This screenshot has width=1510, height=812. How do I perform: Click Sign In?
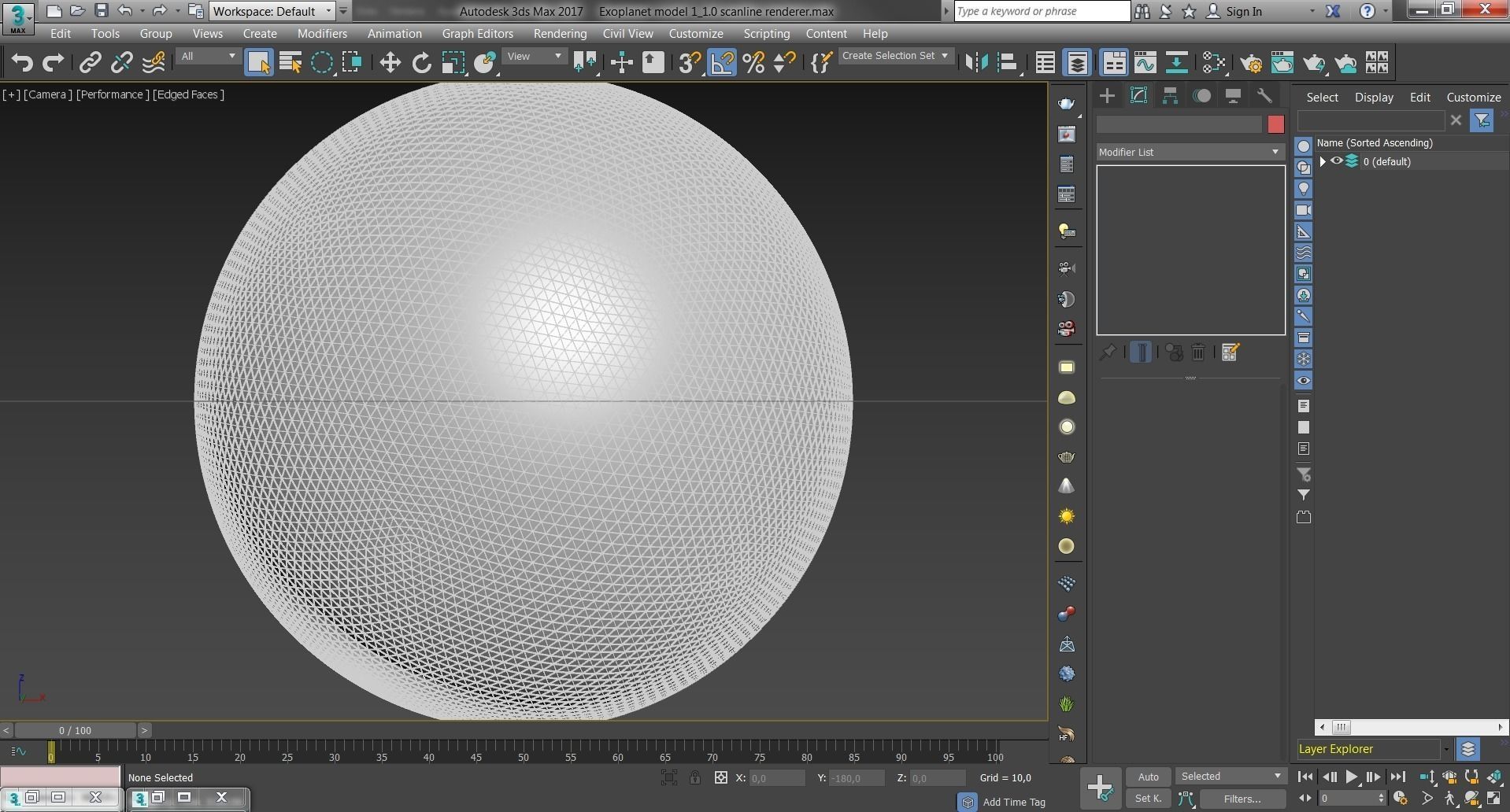point(1244,11)
